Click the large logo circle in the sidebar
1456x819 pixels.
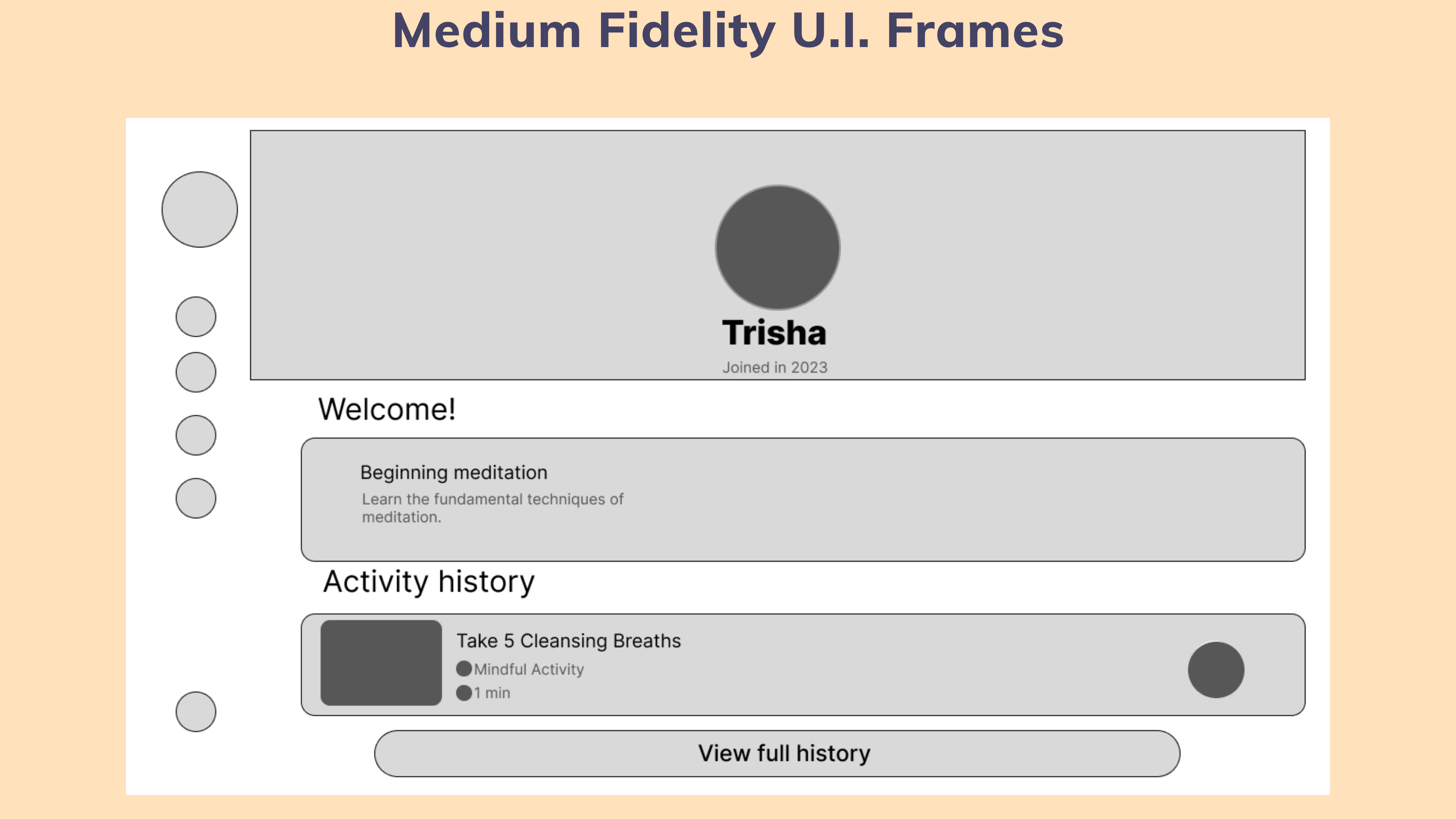point(199,210)
